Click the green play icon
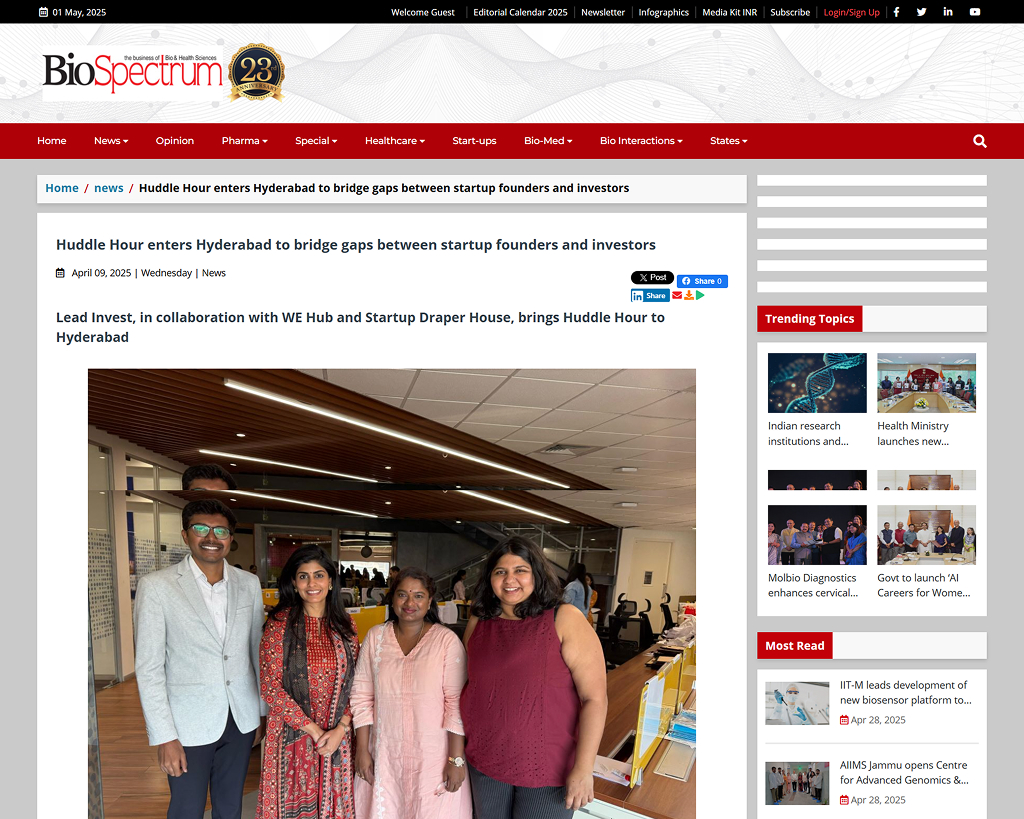Viewport: 1024px width, 819px height. [700, 295]
